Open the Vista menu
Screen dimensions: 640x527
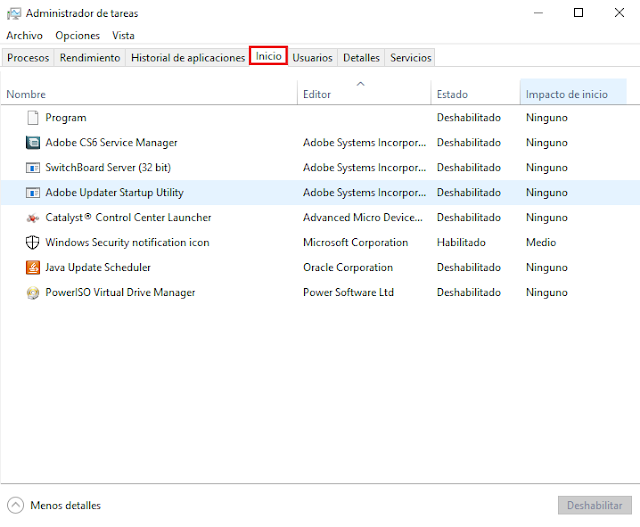coord(123,36)
